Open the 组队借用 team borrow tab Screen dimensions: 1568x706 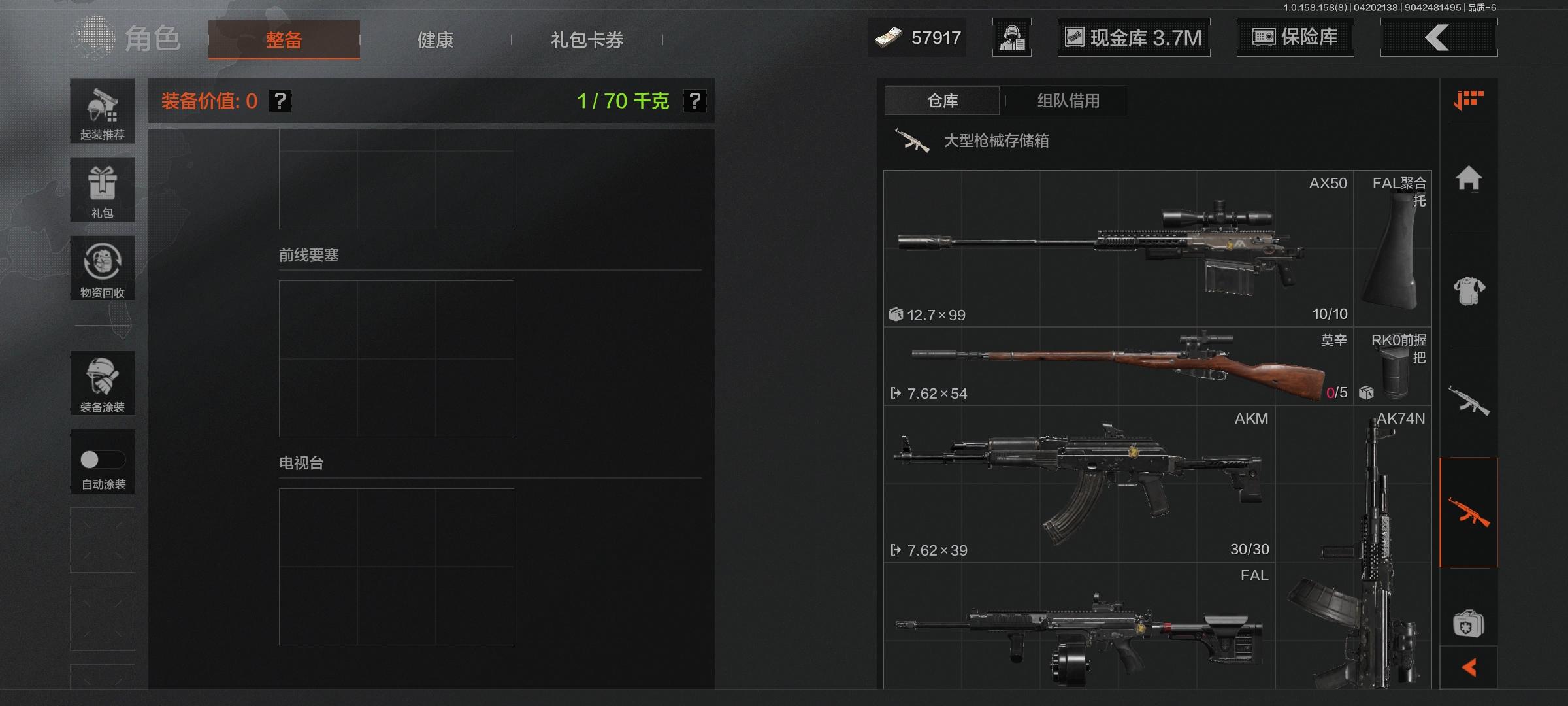(x=1068, y=101)
